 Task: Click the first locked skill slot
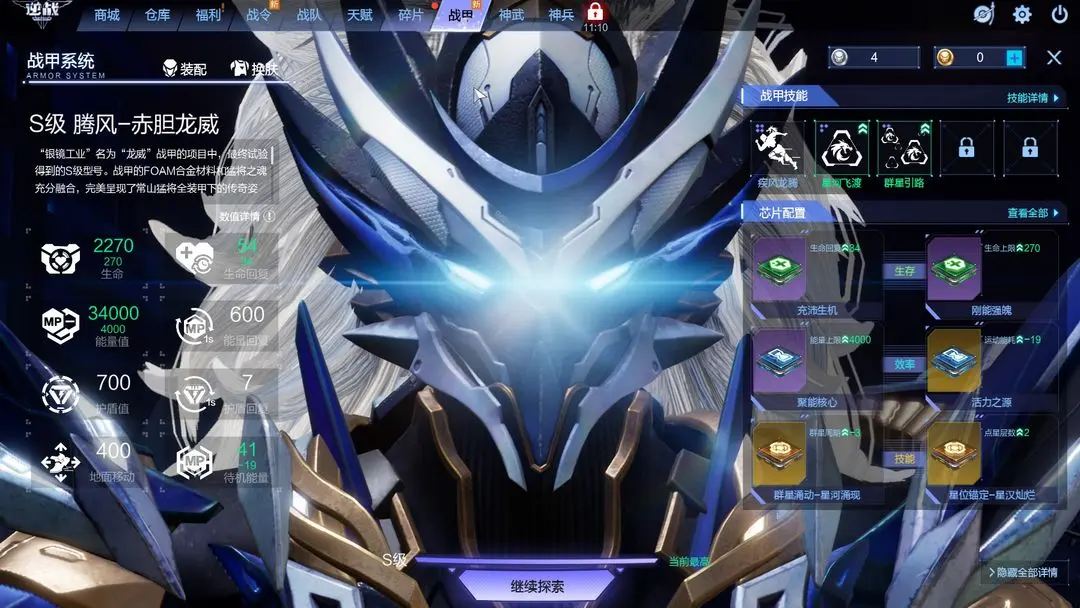(x=966, y=149)
